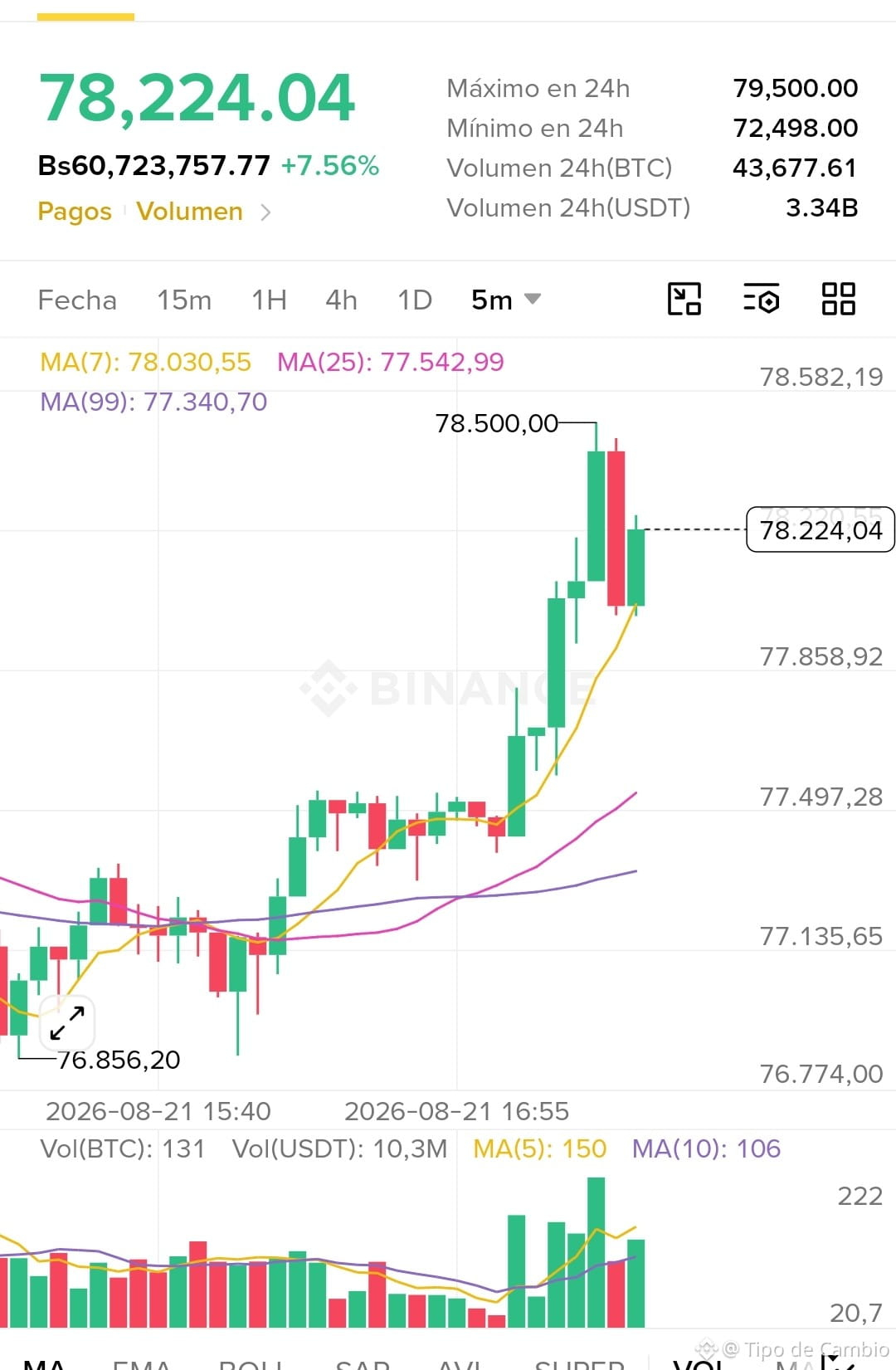Click the 43,677.61 volume value
The height and width of the screenshot is (1370, 896).
(795, 168)
